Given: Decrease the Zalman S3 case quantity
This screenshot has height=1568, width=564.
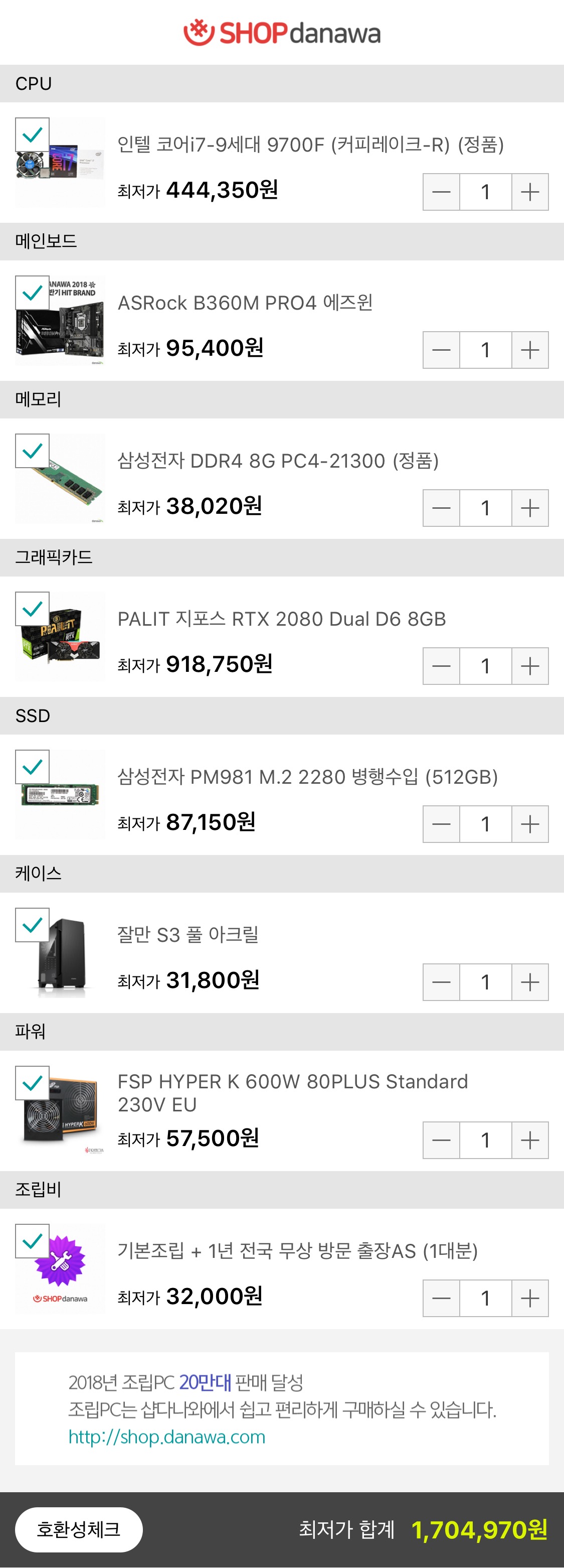Looking at the screenshot, I should (441, 982).
